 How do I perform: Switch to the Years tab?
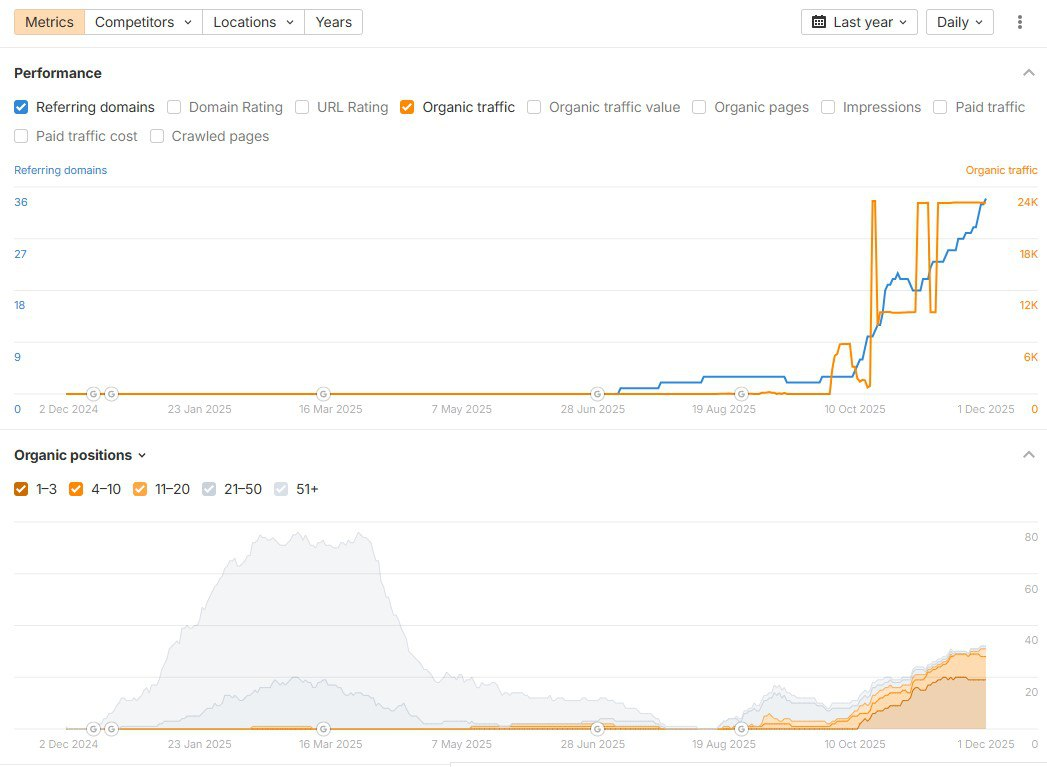pos(334,22)
